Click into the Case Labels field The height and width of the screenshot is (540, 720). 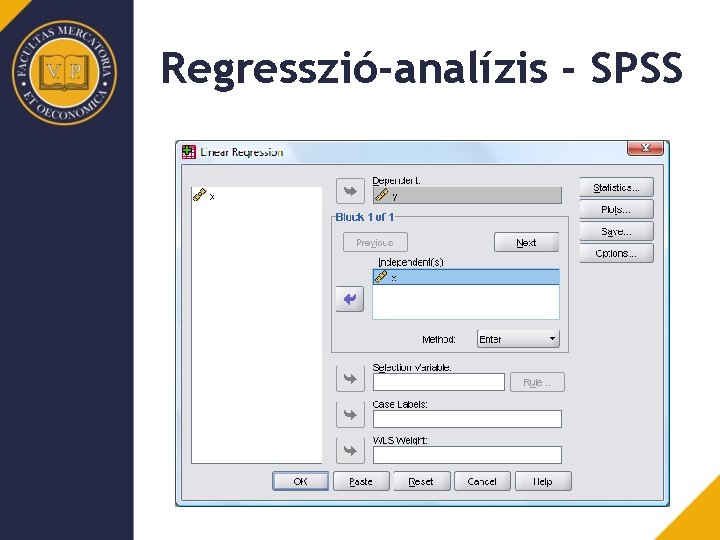[467, 419]
